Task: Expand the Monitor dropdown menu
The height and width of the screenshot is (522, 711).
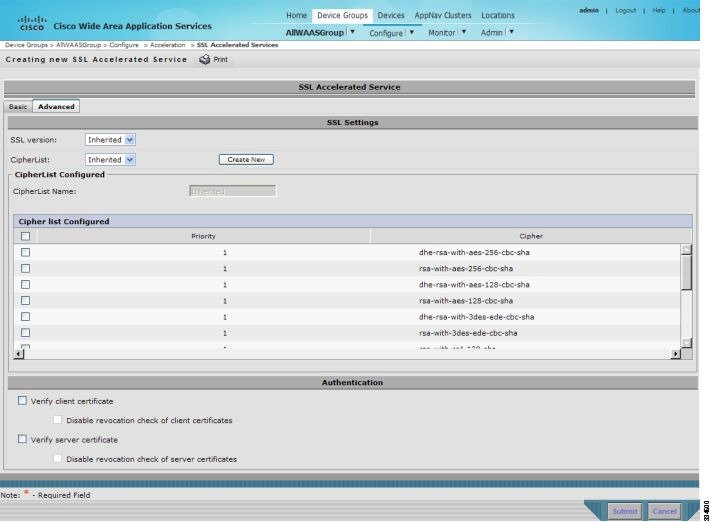Action: pos(464,32)
